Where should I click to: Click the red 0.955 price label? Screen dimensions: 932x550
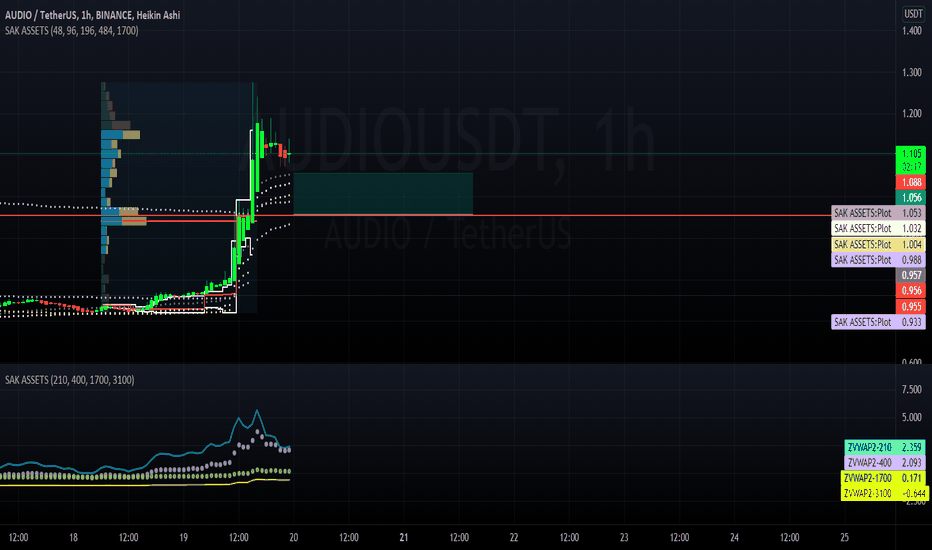911,307
